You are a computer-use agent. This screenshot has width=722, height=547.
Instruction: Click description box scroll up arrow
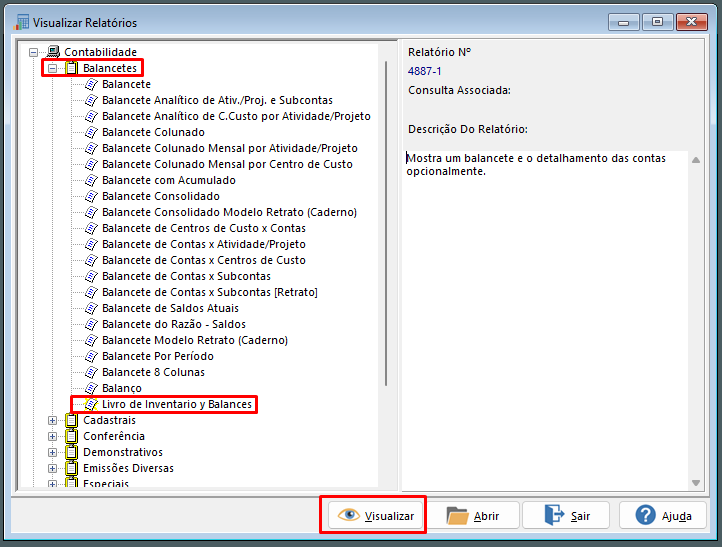point(696,160)
